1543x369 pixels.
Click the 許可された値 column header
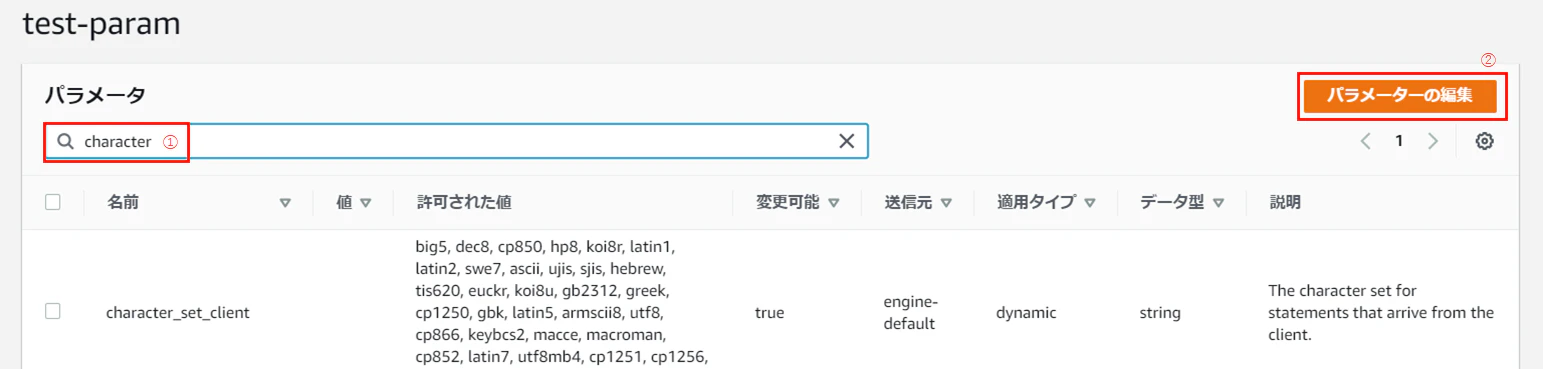(x=464, y=202)
